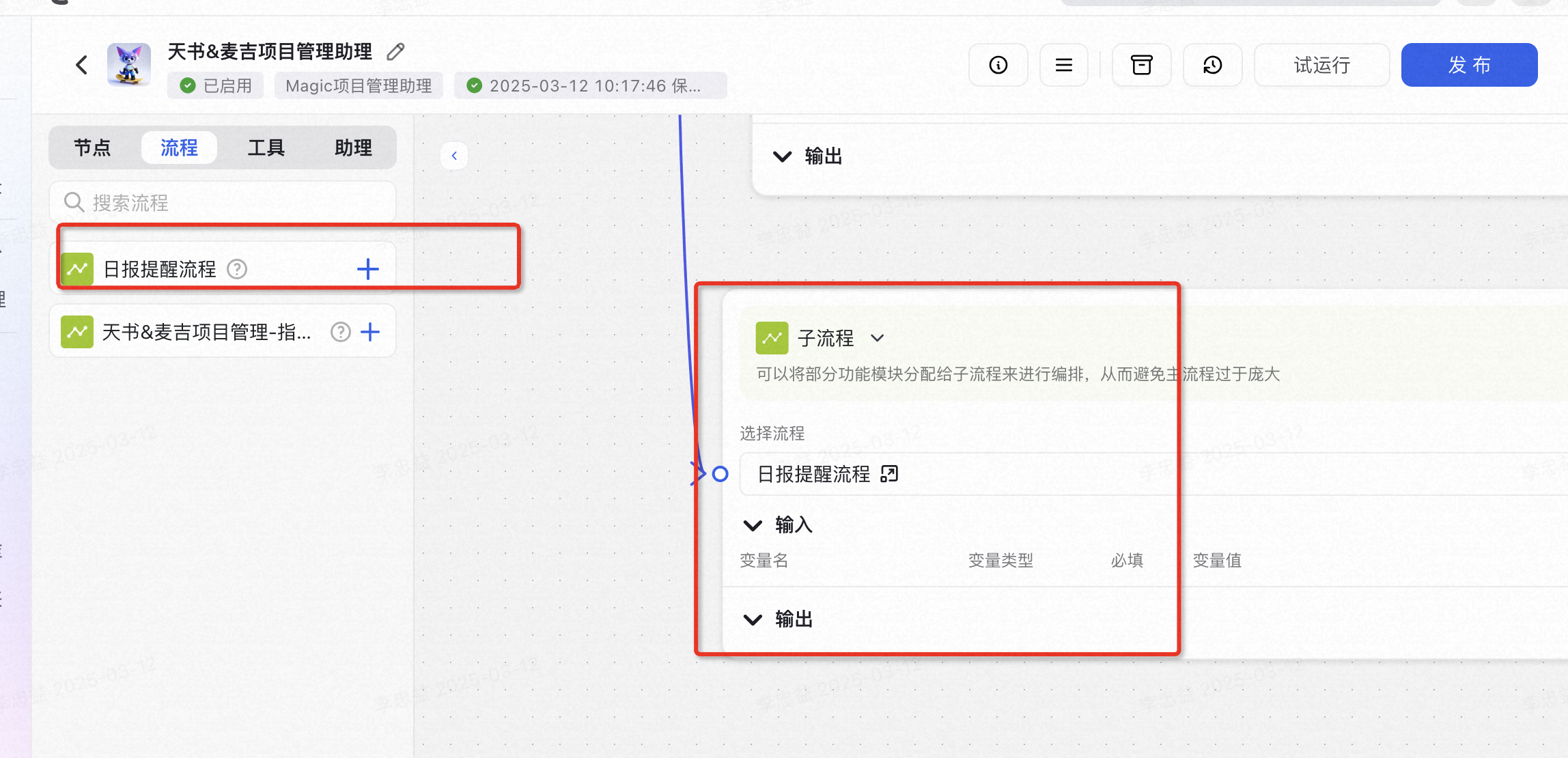The image size is (1568, 758).
Task: Edit the assistant name with pencil icon
Action: pyautogui.click(x=395, y=52)
